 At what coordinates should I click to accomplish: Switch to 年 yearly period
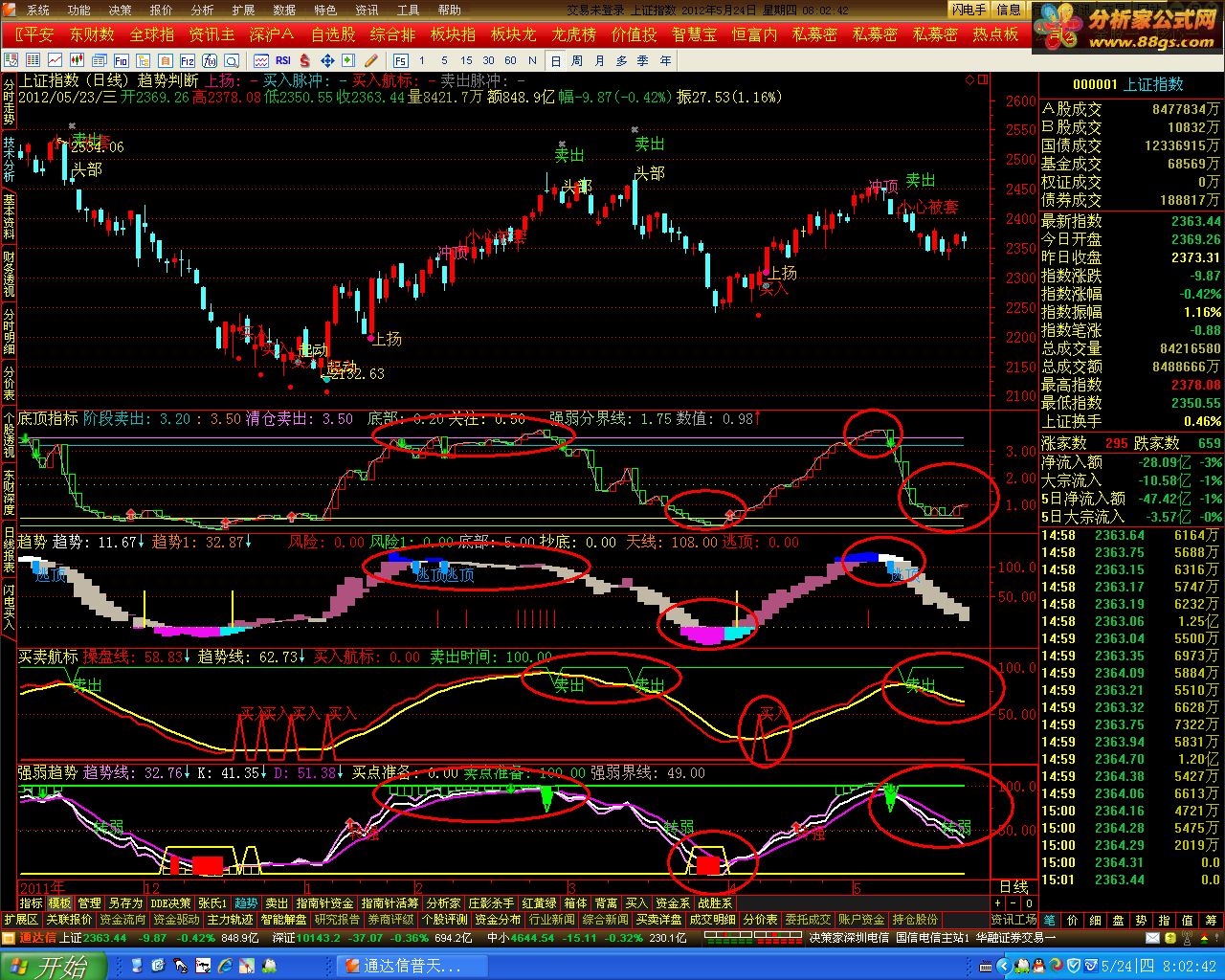click(665, 60)
